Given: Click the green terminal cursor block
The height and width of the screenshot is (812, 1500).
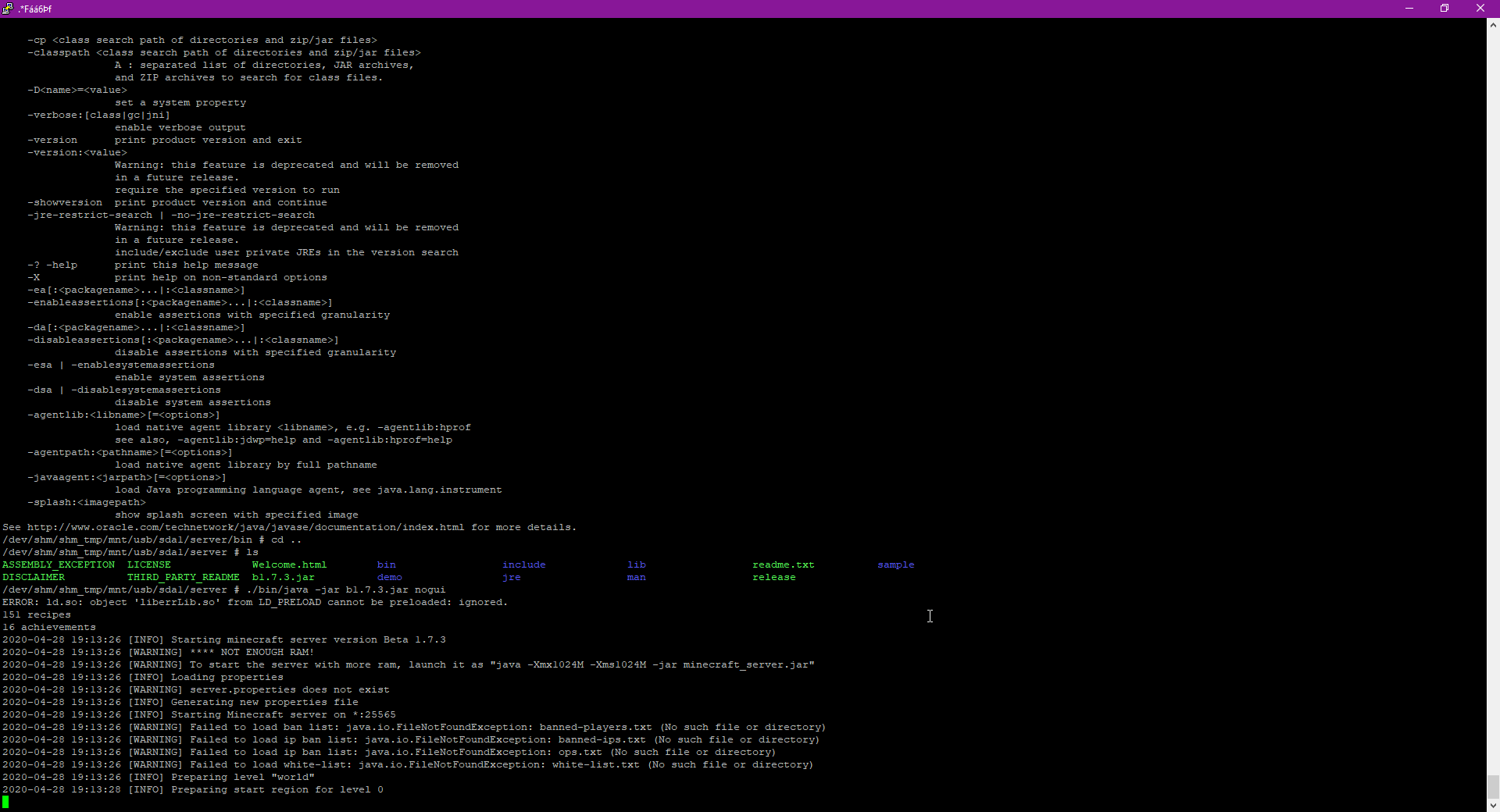Looking at the screenshot, I should point(5,802).
